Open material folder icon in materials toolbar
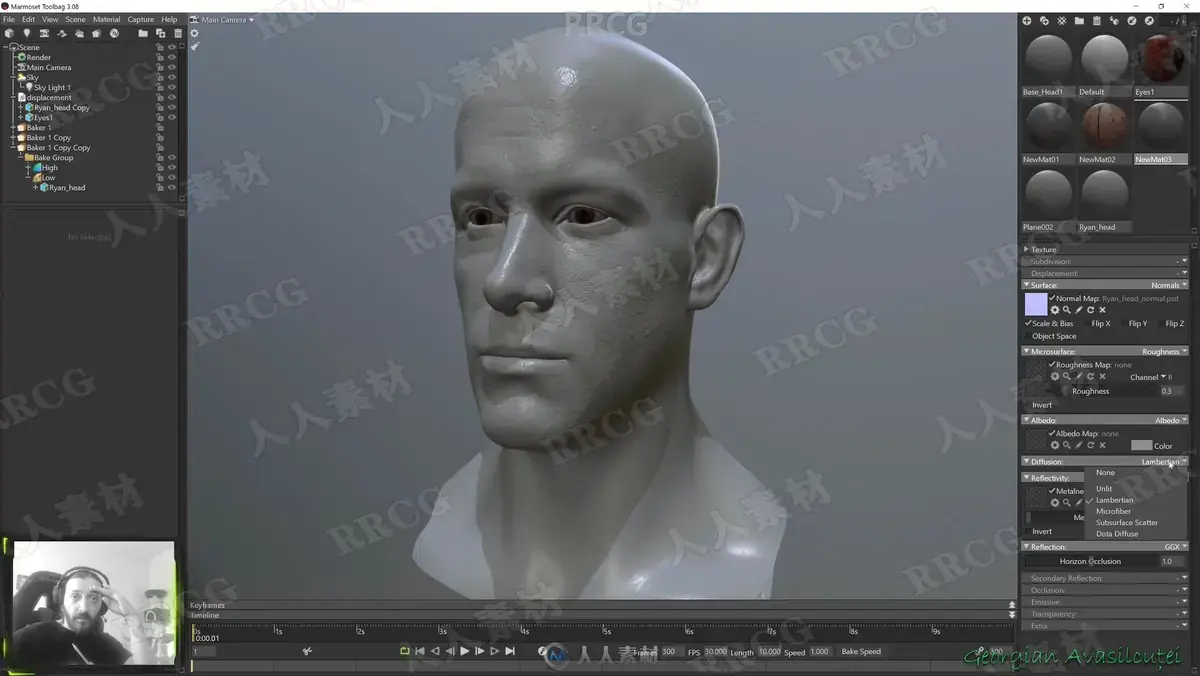1200x676 pixels. (x=1079, y=21)
